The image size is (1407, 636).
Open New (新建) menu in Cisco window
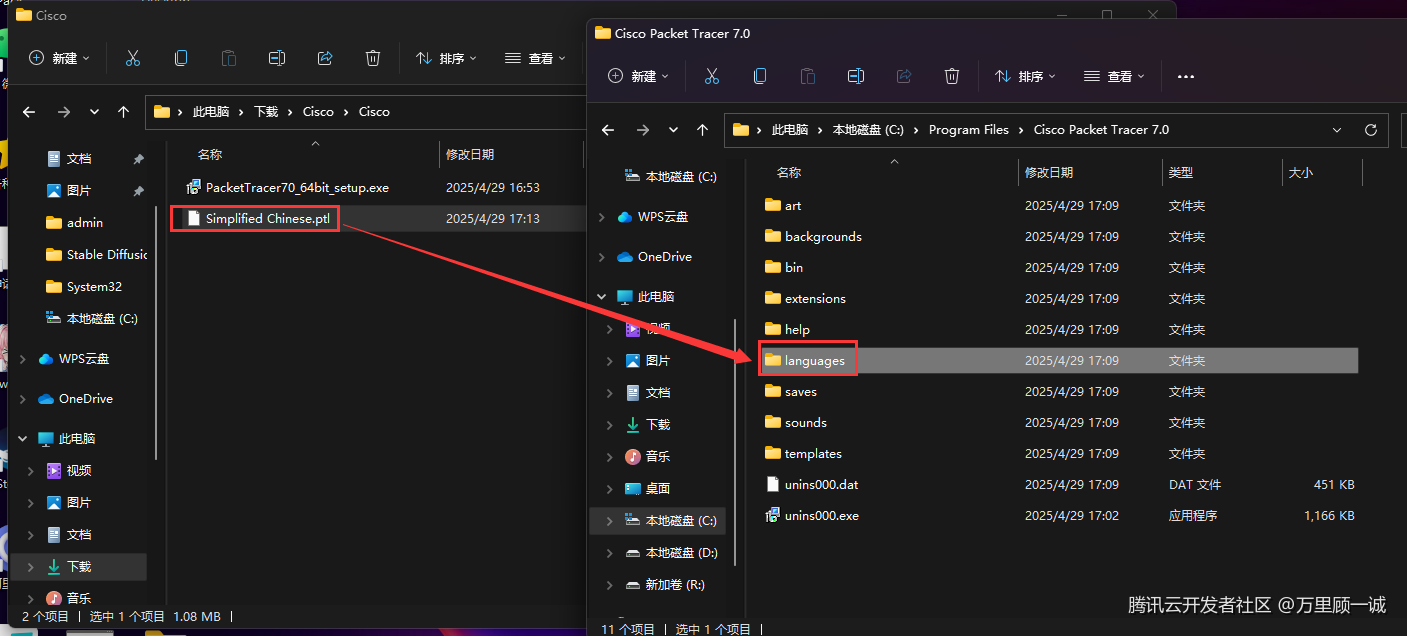pos(60,58)
